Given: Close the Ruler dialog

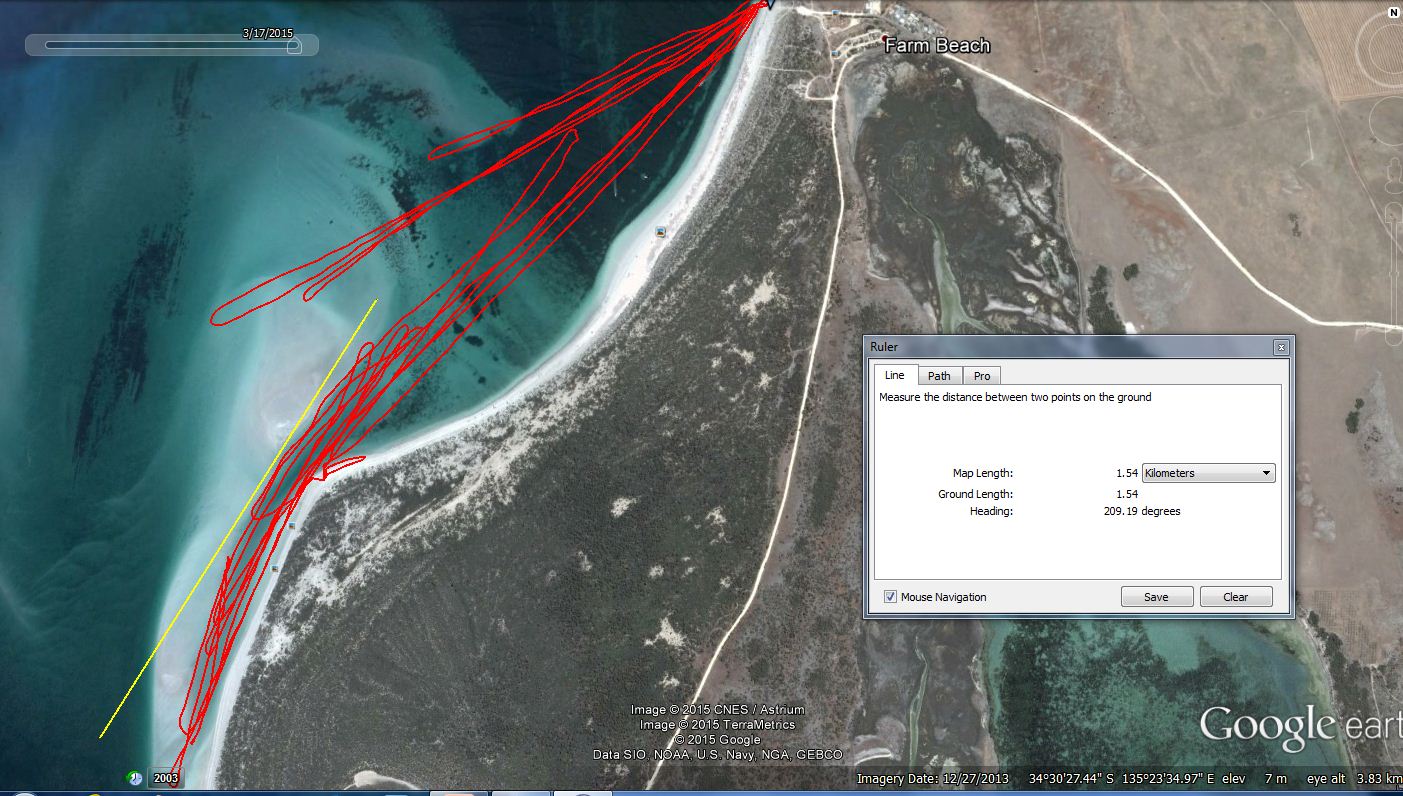Looking at the screenshot, I should point(1280,347).
